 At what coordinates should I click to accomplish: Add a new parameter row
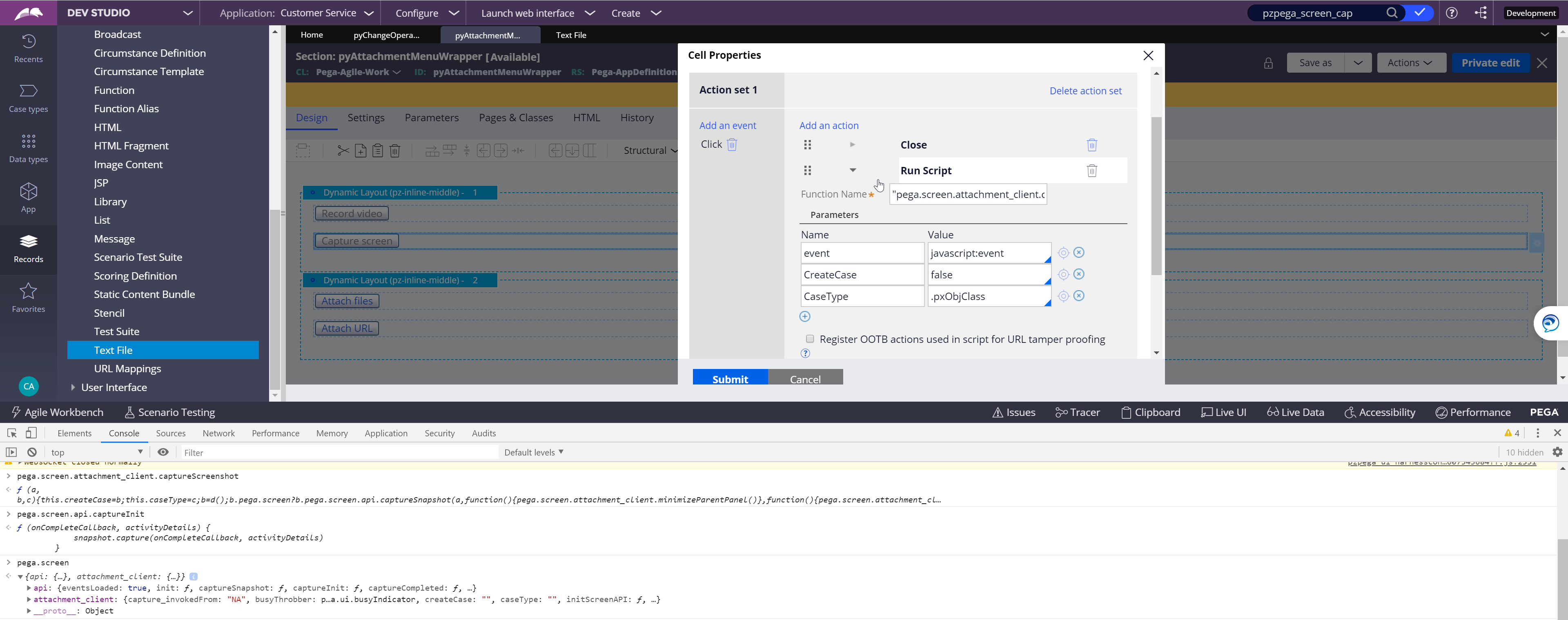point(805,316)
